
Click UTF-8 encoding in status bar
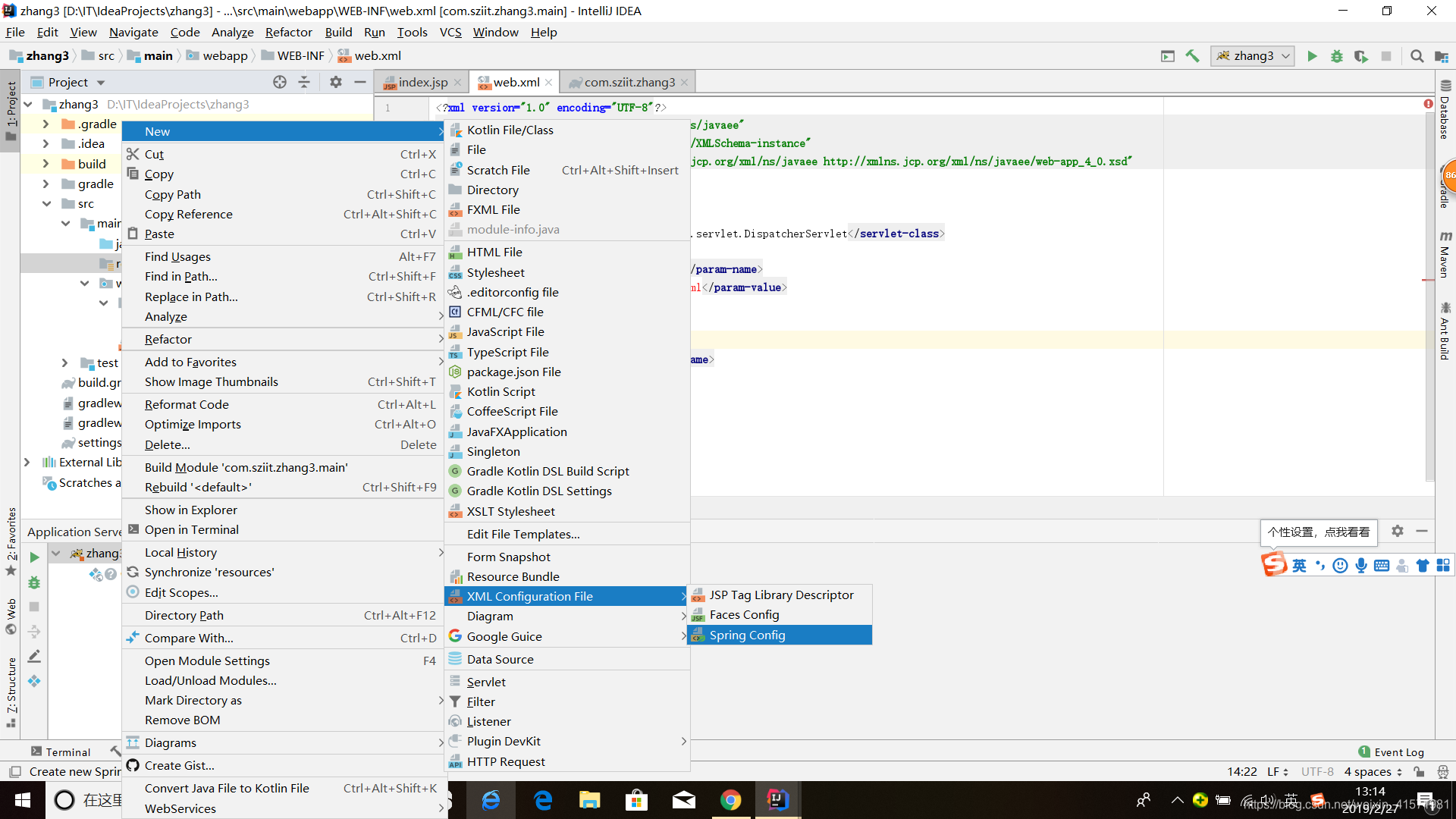coord(1317,772)
